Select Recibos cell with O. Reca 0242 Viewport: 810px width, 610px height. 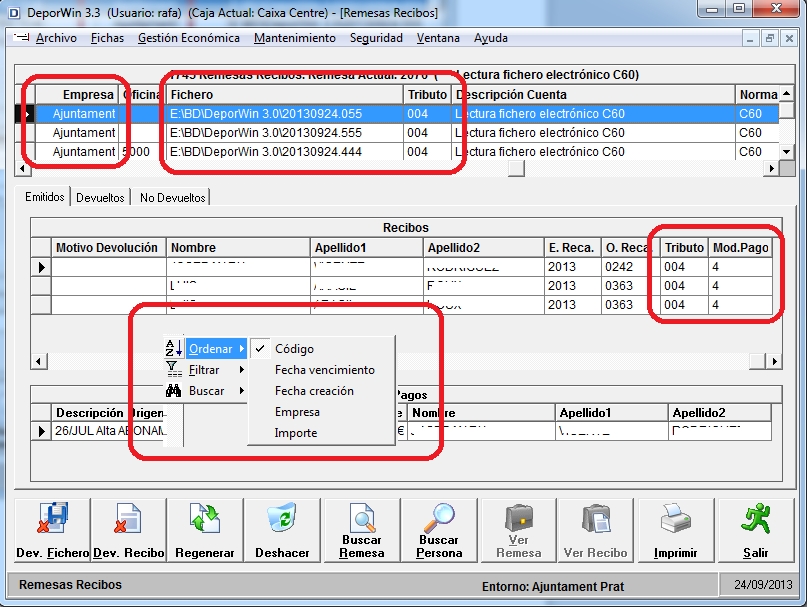[x=630, y=267]
